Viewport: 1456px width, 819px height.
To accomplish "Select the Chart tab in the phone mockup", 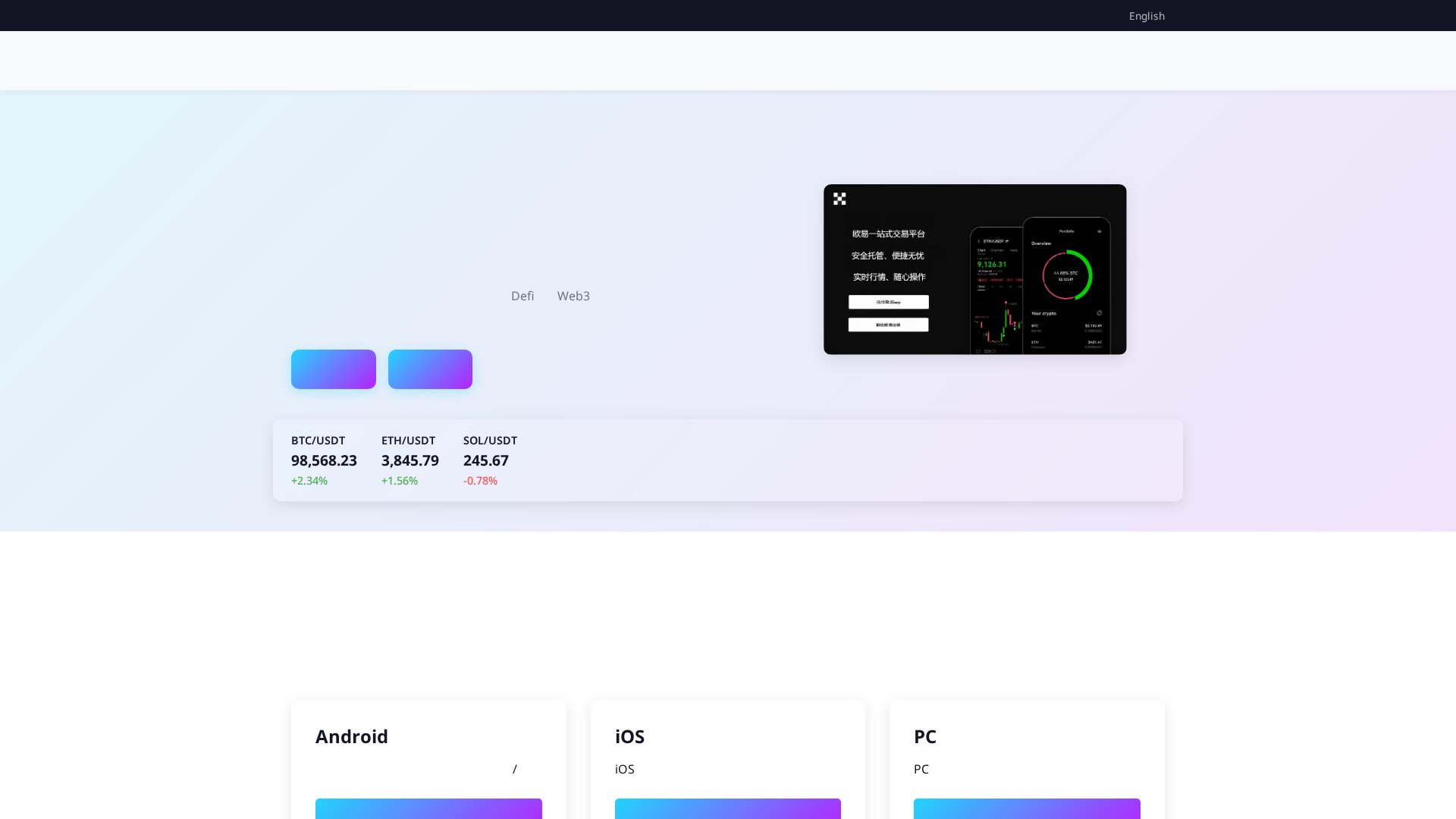I will 981,250.
